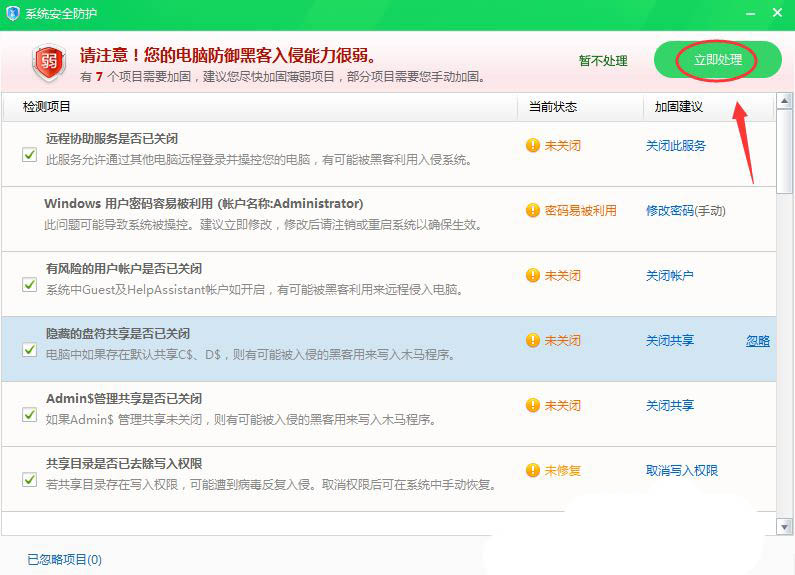Viewport: 795px width, 575px height.
Task: Minimize the 系统安全防护 window
Action: click(749, 12)
